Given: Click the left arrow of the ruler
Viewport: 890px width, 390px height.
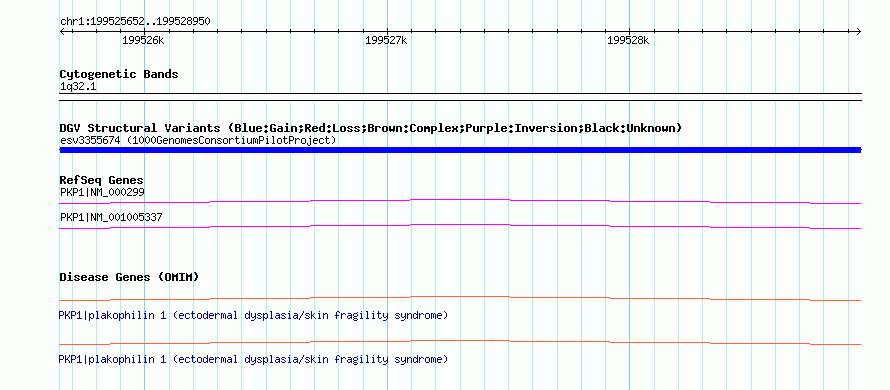Looking at the screenshot, I should [x=62, y=31].
